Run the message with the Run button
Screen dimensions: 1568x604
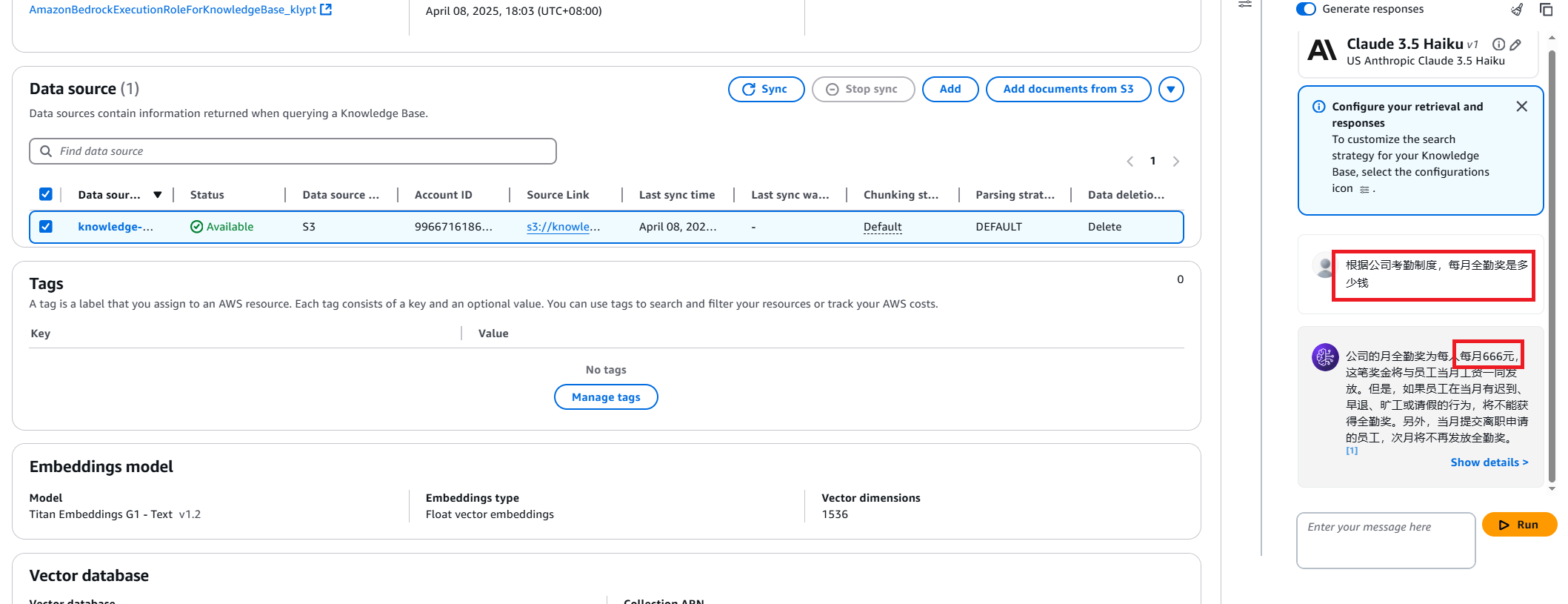click(x=1519, y=525)
